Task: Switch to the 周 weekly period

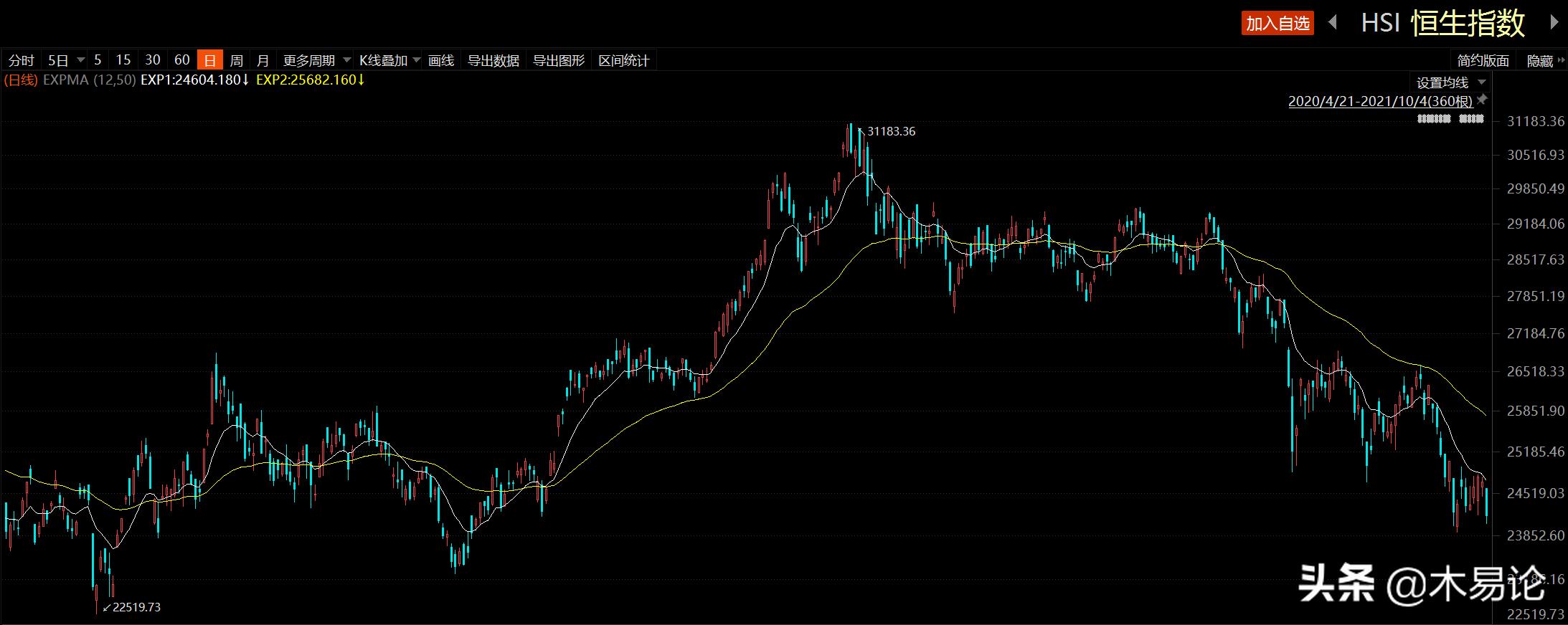Action: [237, 60]
